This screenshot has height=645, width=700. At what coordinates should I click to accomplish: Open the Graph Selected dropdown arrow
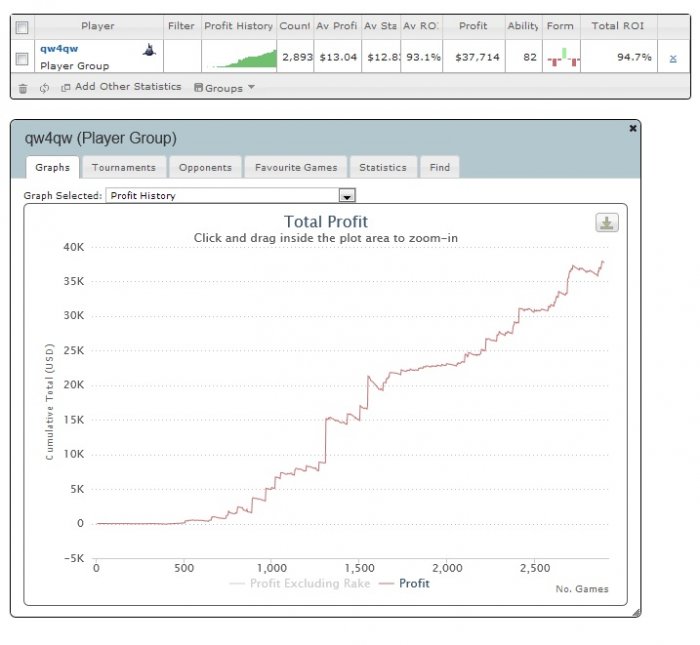click(347, 196)
